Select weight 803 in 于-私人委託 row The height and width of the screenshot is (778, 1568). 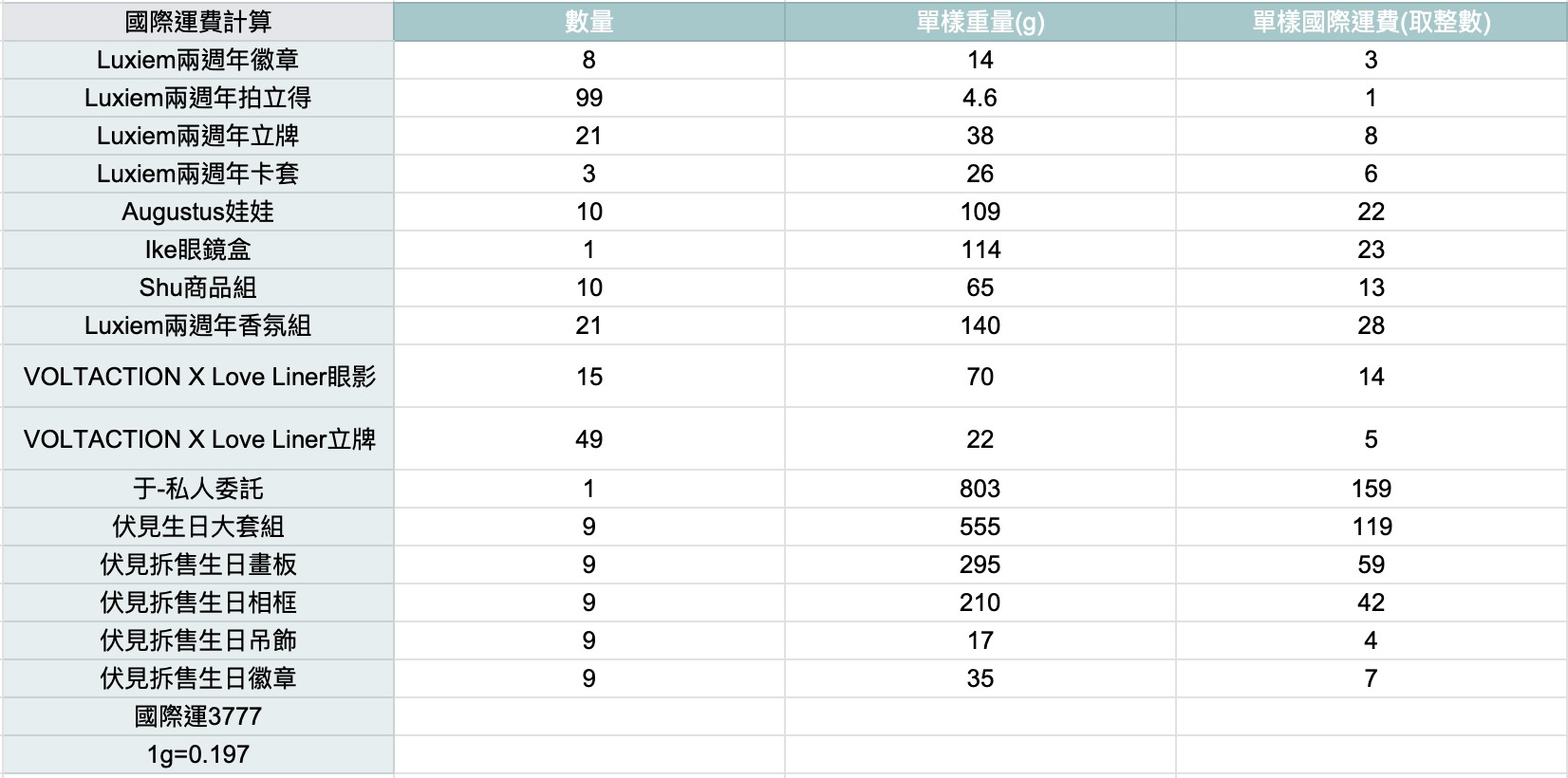[x=980, y=489]
